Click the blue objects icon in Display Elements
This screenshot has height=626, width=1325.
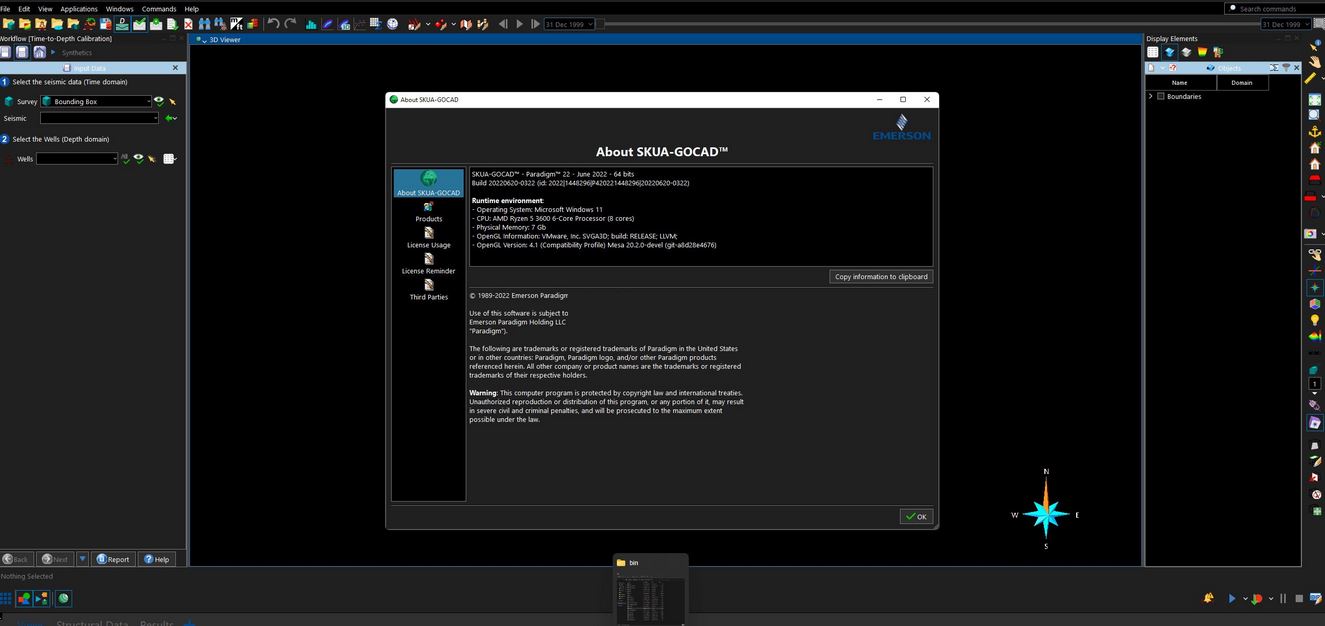(1170, 52)
